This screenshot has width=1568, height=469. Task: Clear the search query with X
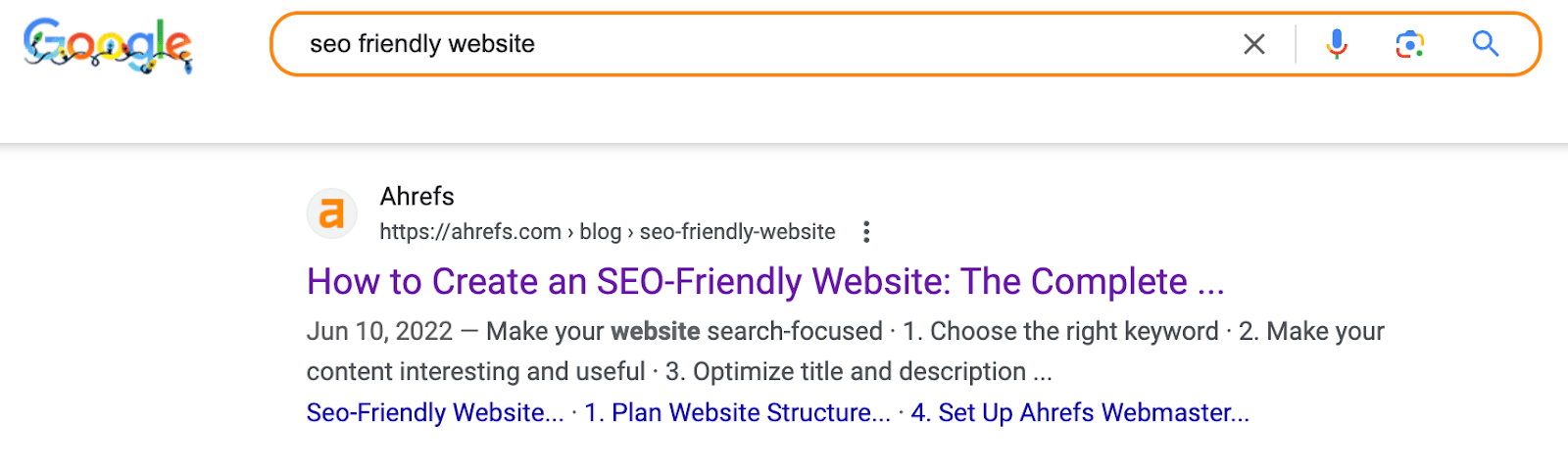(1253, 44)
